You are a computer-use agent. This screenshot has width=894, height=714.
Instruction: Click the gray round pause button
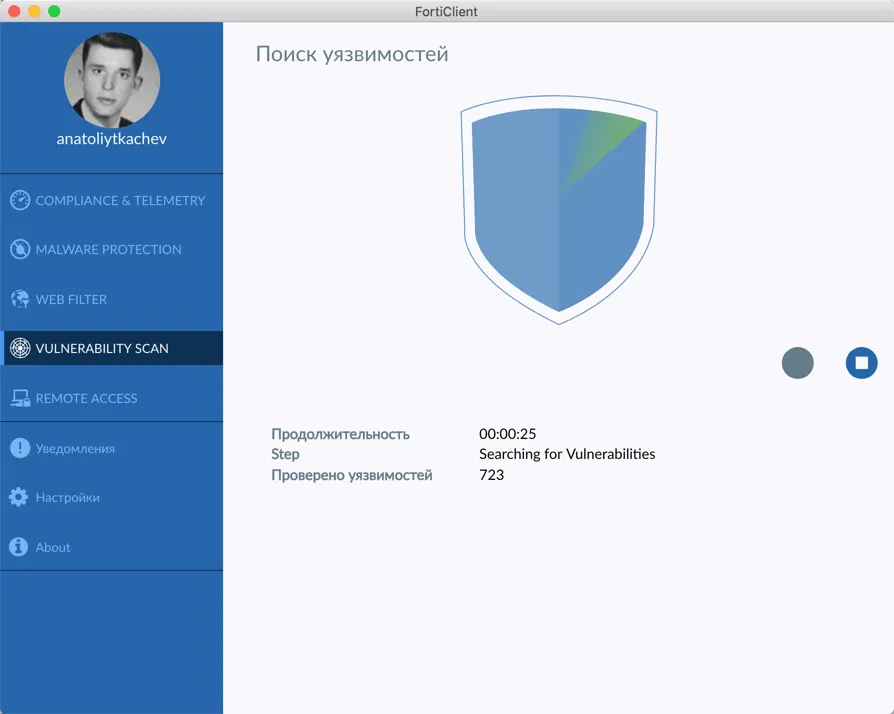798,363
